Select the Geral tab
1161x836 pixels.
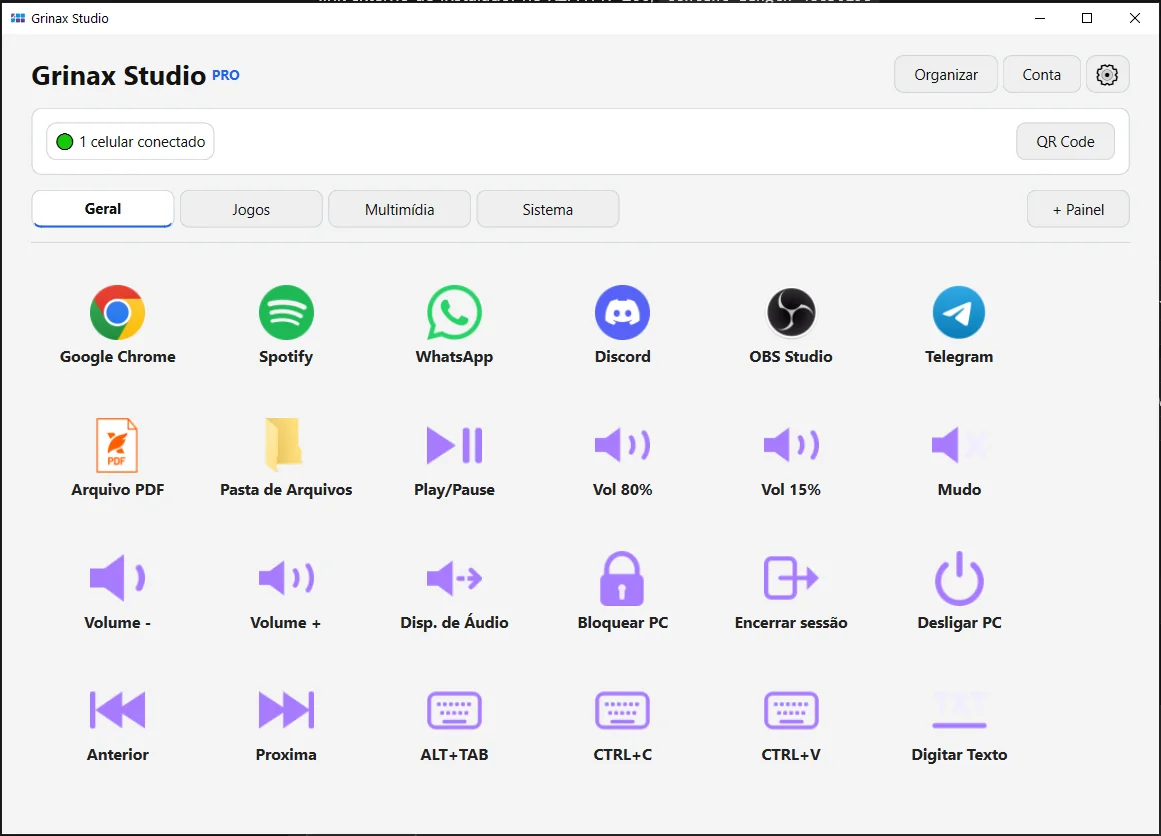[103, 209]
